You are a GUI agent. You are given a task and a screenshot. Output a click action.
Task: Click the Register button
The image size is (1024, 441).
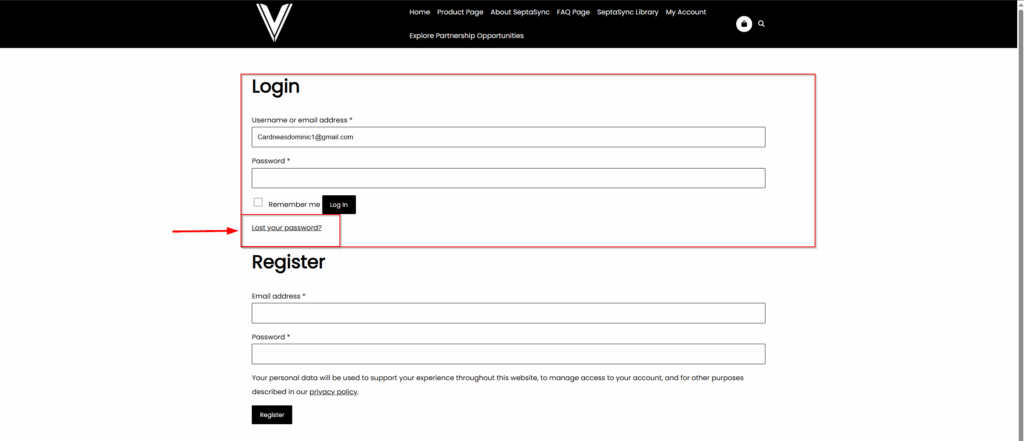point(272,415)
